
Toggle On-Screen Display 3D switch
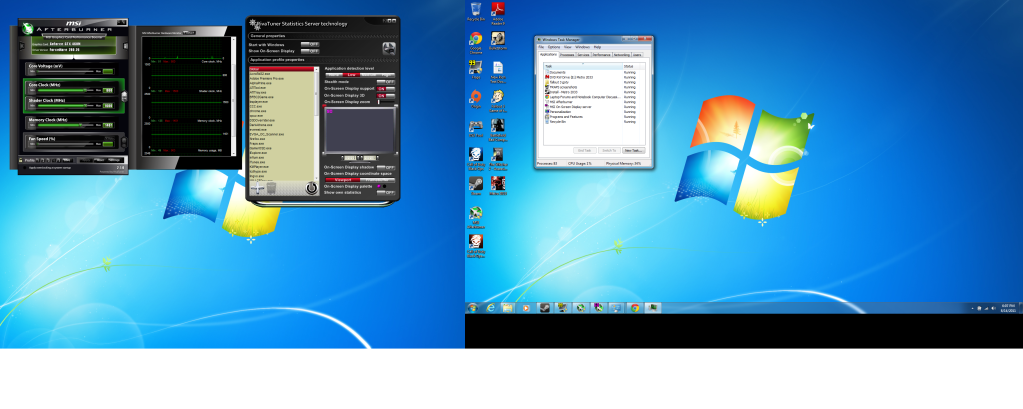(x=386, y=95)
